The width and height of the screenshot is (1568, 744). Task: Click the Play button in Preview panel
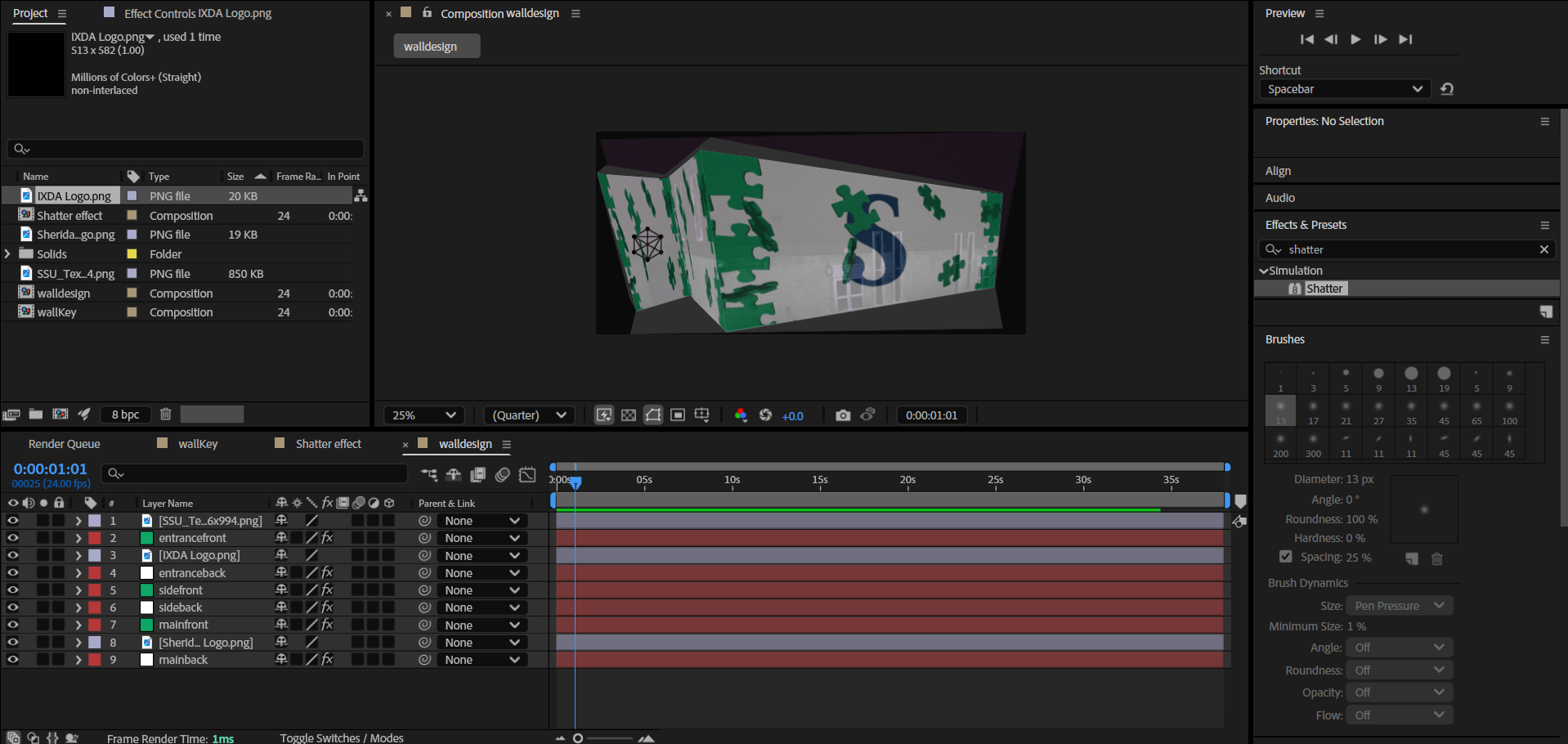[x=1355, y=39]
